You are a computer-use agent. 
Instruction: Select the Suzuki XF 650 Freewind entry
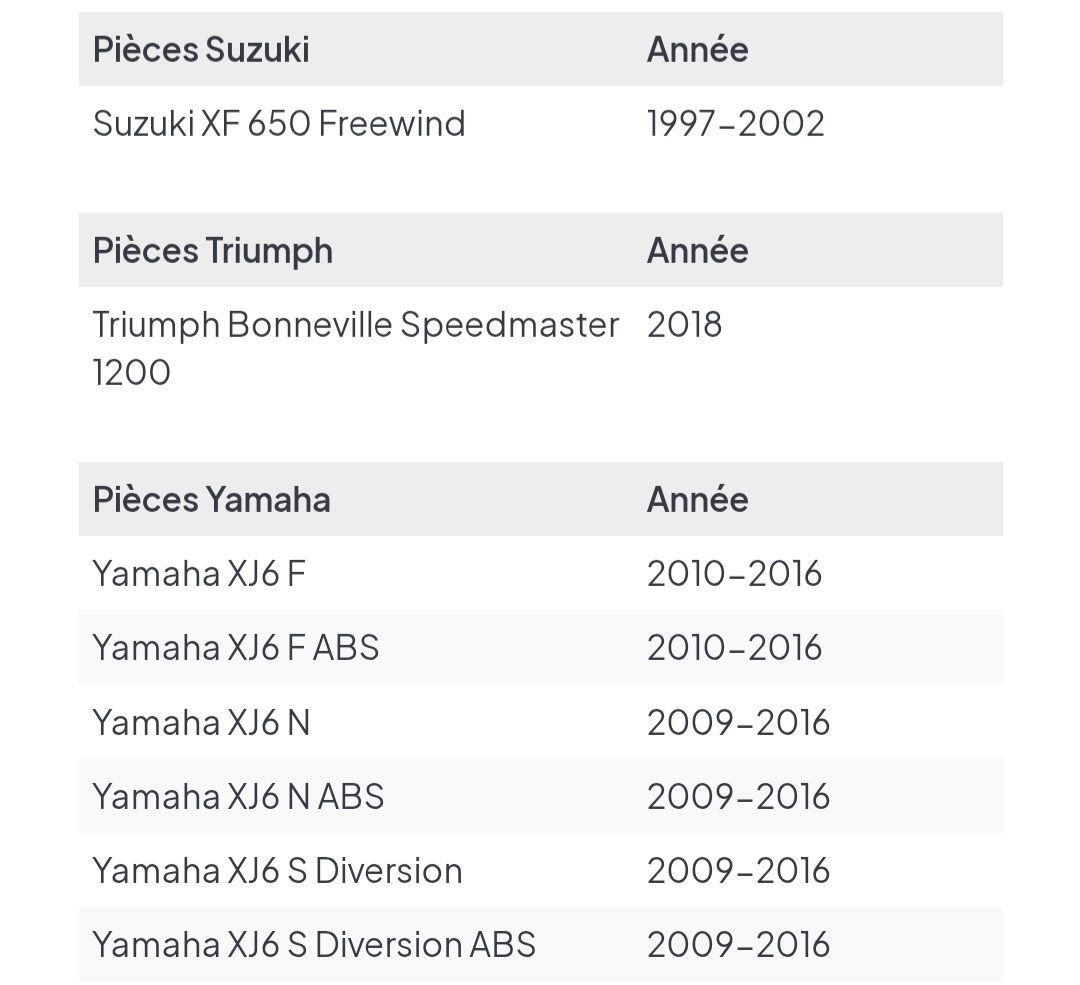pyautogui.click(x=279, y=123)
